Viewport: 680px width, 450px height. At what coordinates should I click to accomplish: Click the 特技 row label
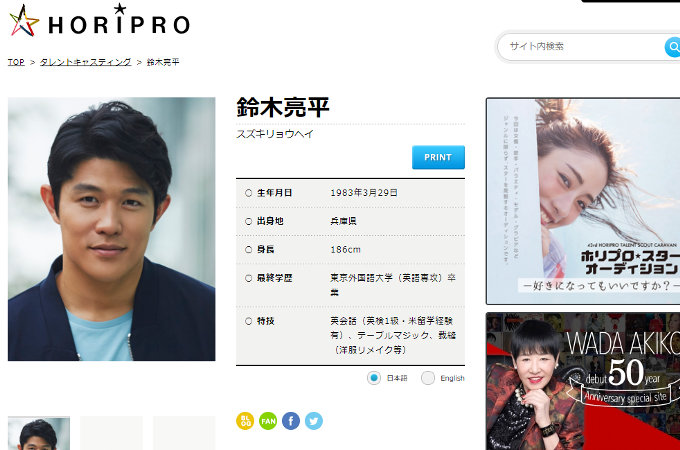pos(265,321)
